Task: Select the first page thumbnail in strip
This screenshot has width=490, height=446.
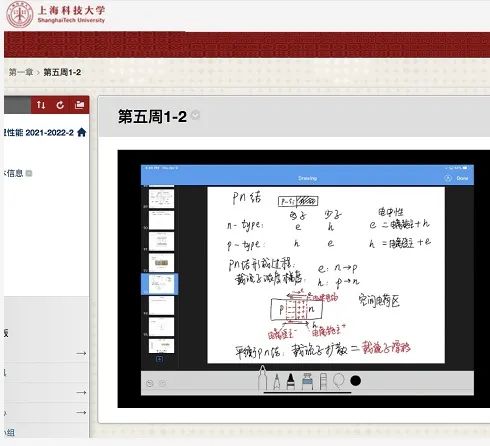Action: point(161,198)
